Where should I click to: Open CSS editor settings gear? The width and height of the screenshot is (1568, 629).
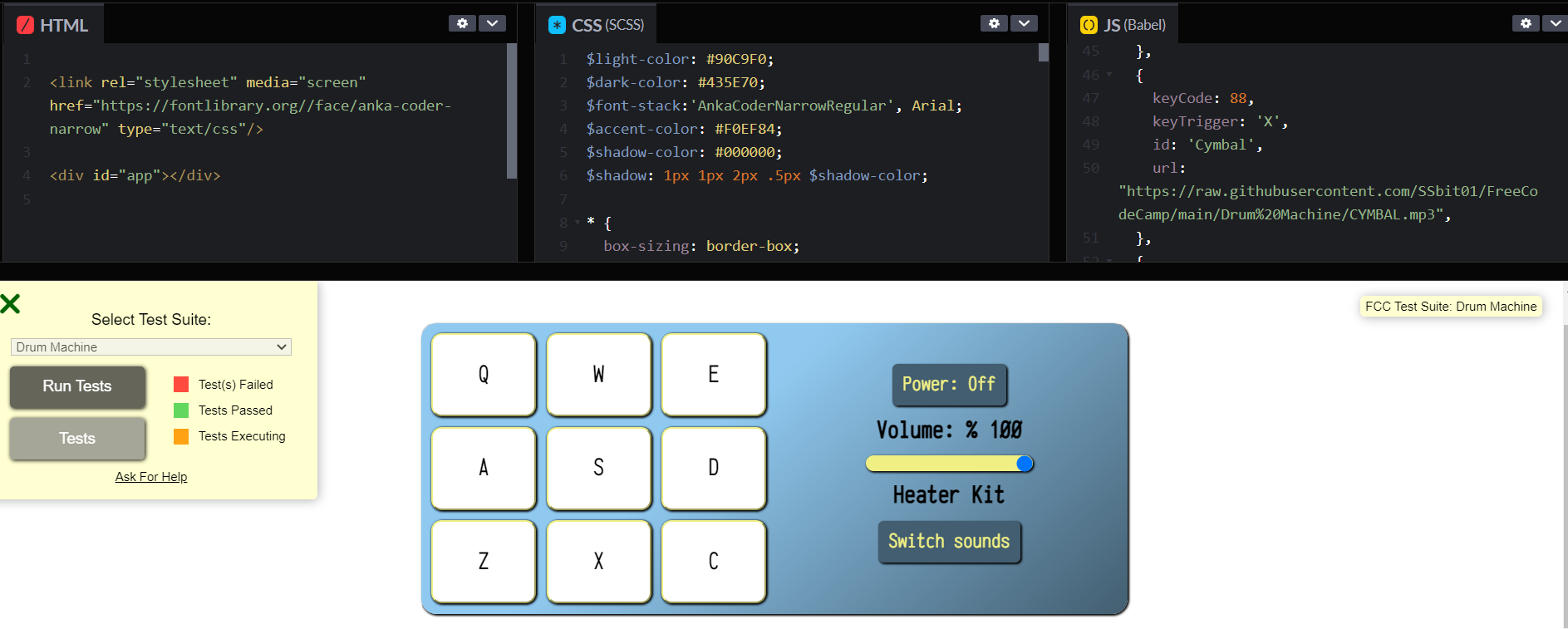point(994,23)
